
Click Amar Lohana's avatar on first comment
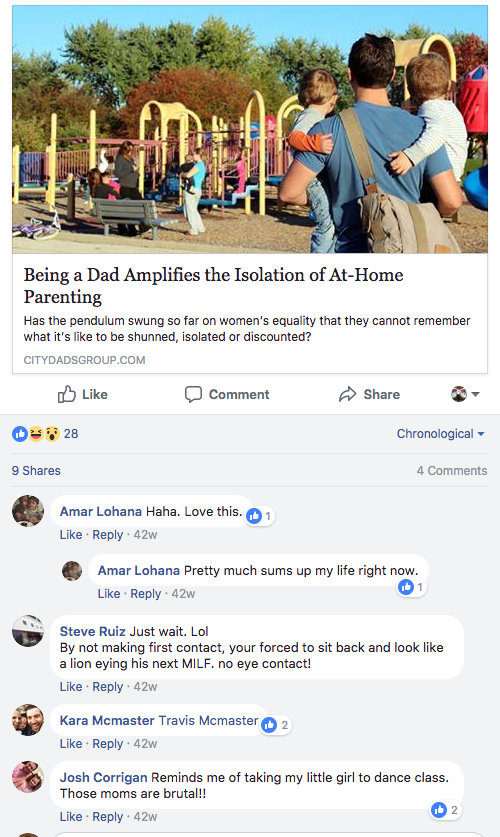[x=28, y=511]
